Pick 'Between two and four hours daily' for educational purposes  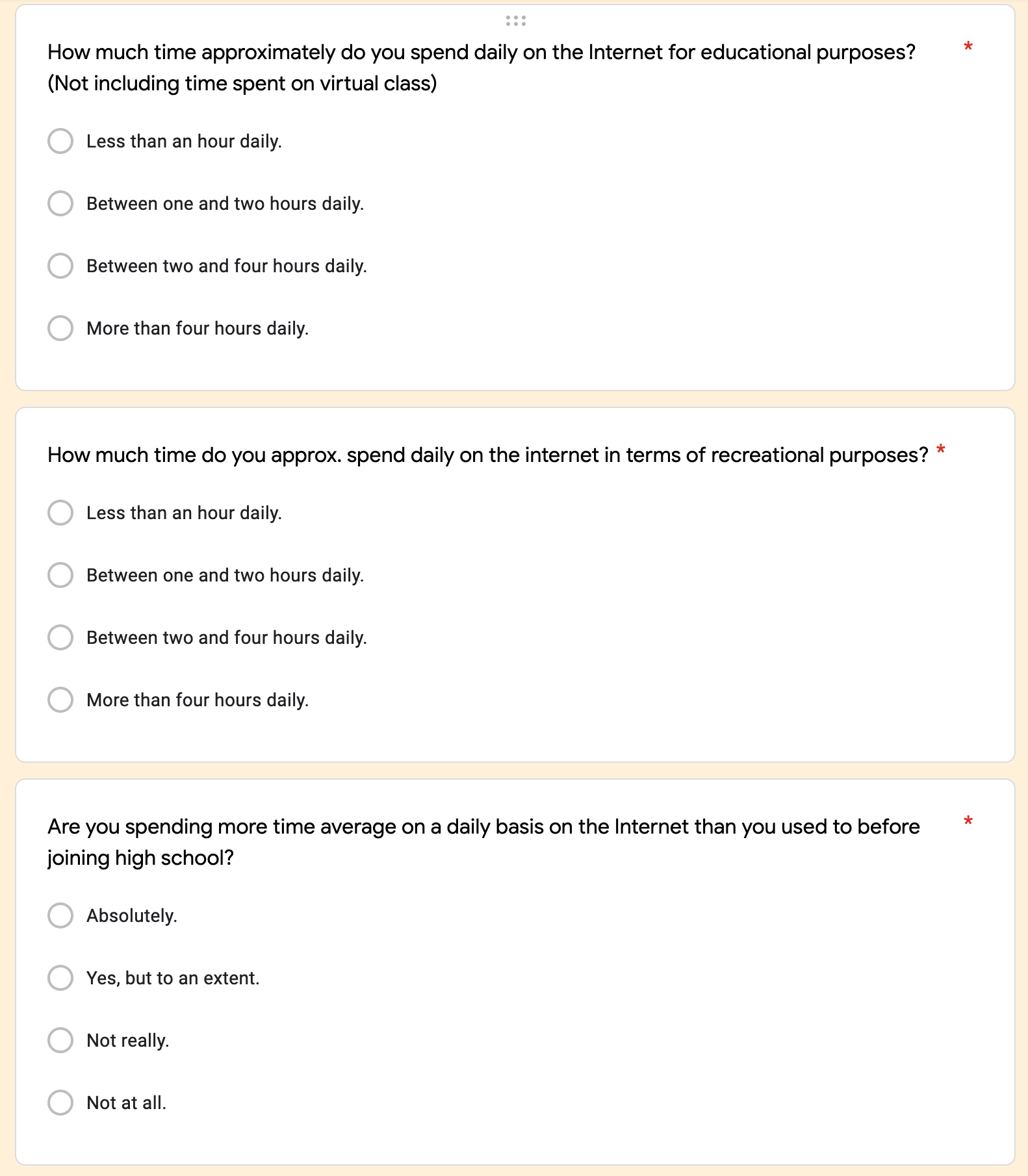point(60,266)
